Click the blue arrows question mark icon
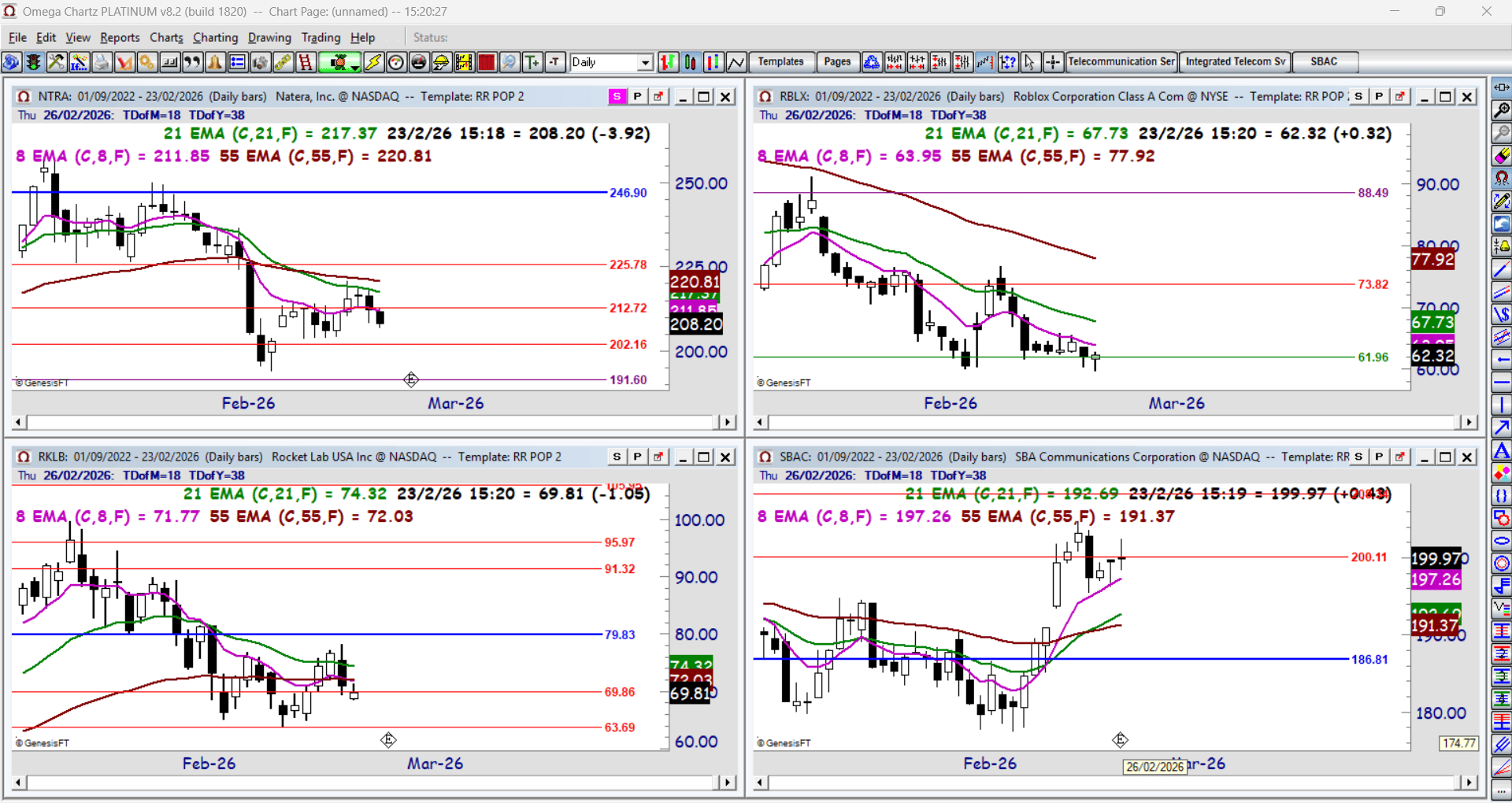This screenshot has width=1512, height=803. (1008, 62)
